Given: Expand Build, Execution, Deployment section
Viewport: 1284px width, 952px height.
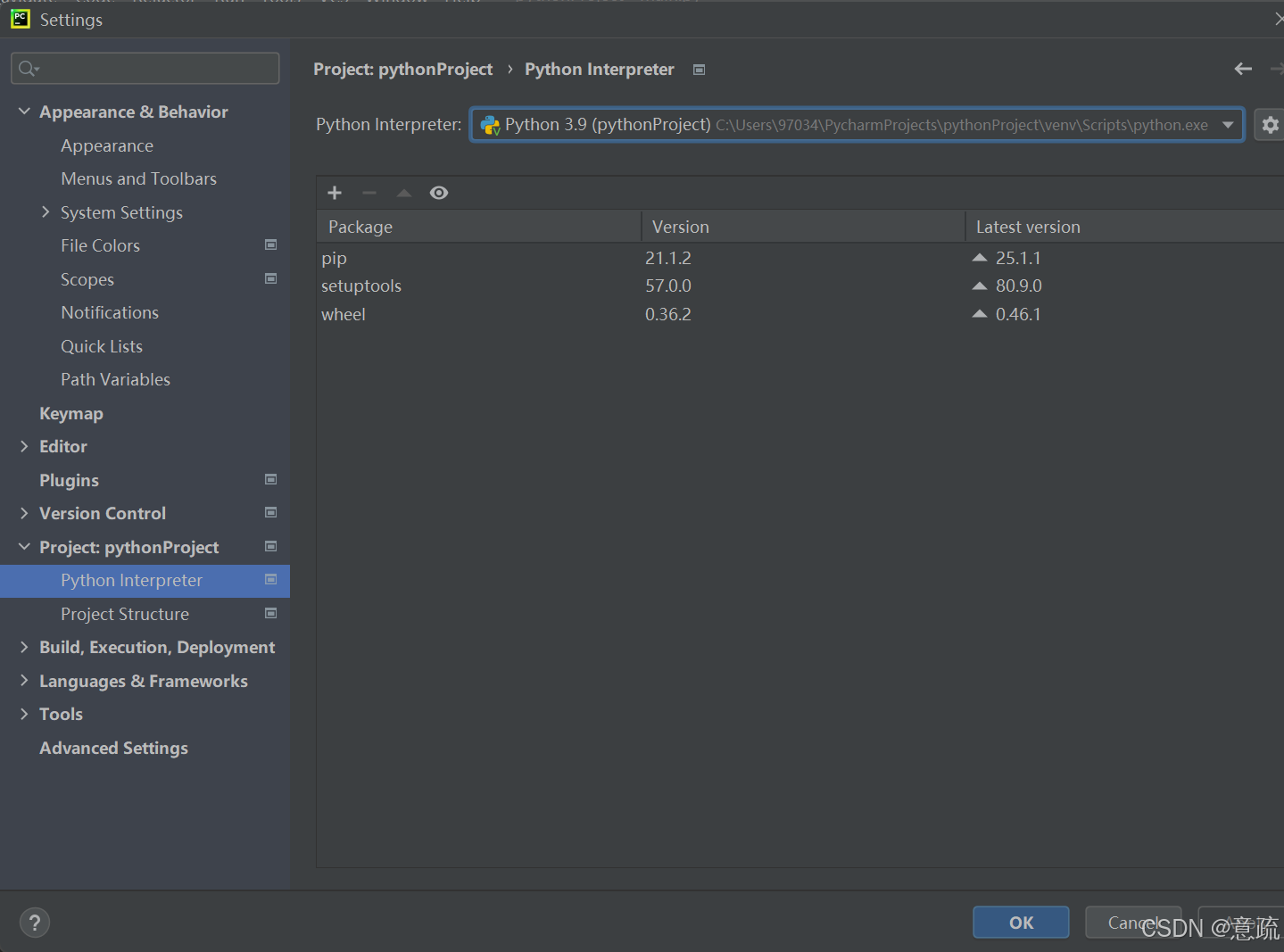Looking at the screenshot, I should (24, 647).
